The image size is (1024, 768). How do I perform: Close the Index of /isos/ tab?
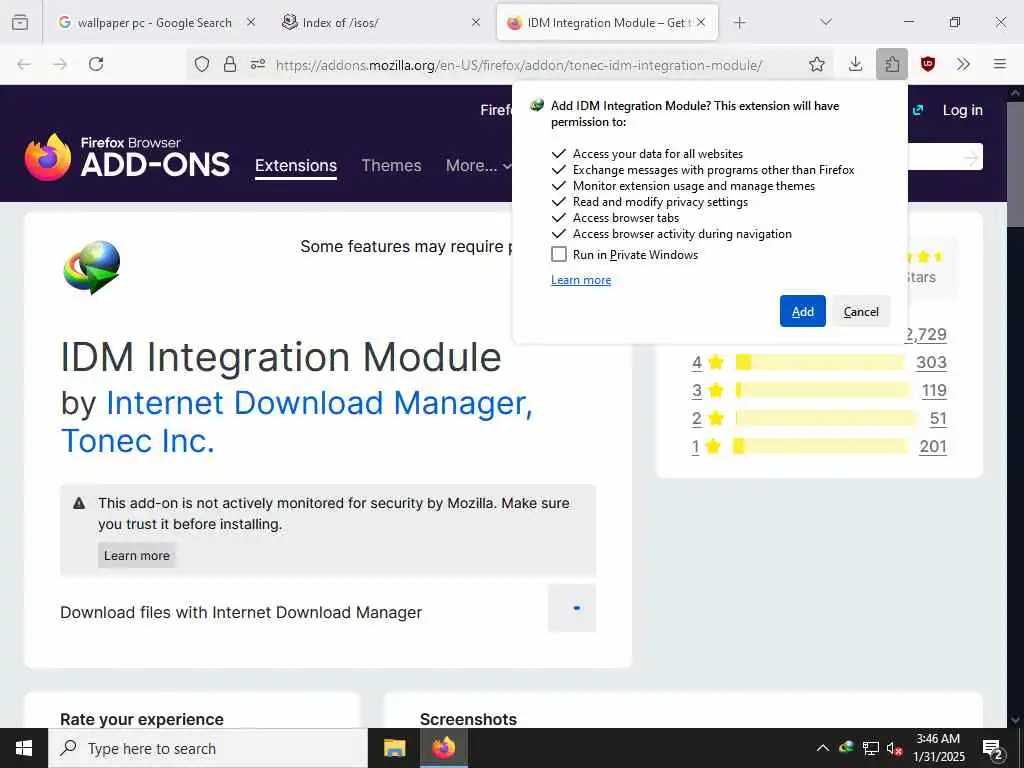pyautogui.click(x=476, y=22)
